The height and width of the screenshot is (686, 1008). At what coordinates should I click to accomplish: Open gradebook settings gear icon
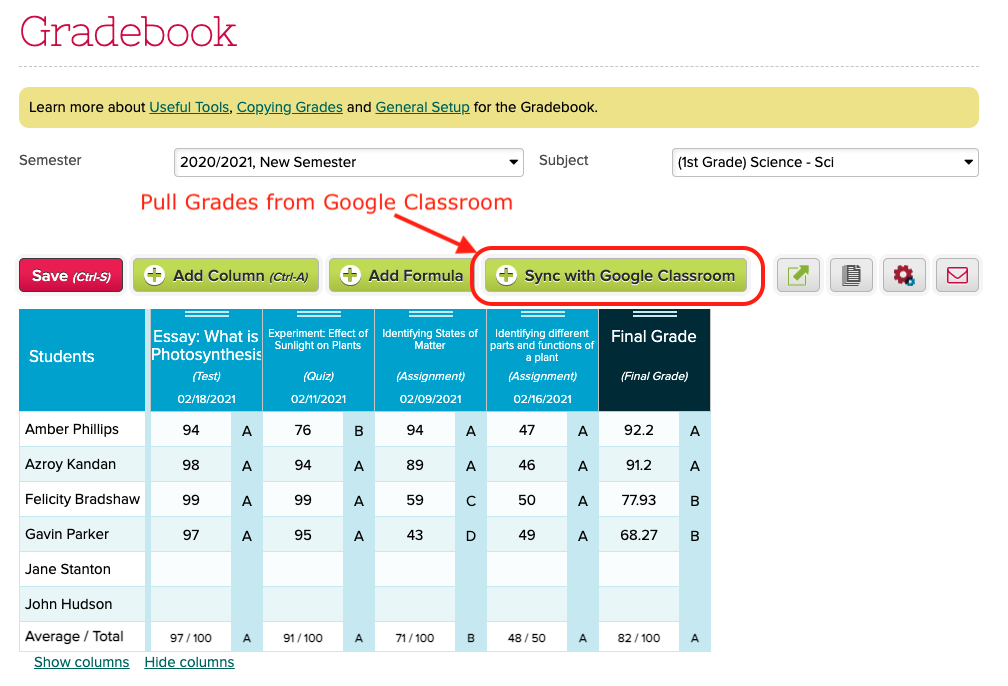[x=904, y=275]
